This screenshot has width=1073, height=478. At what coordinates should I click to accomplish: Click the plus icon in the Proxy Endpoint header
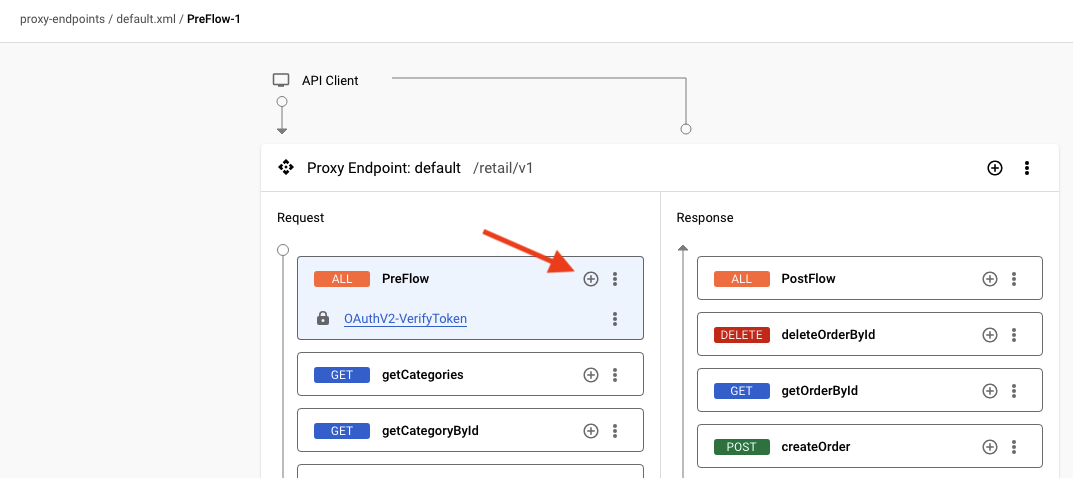(995, 168)
